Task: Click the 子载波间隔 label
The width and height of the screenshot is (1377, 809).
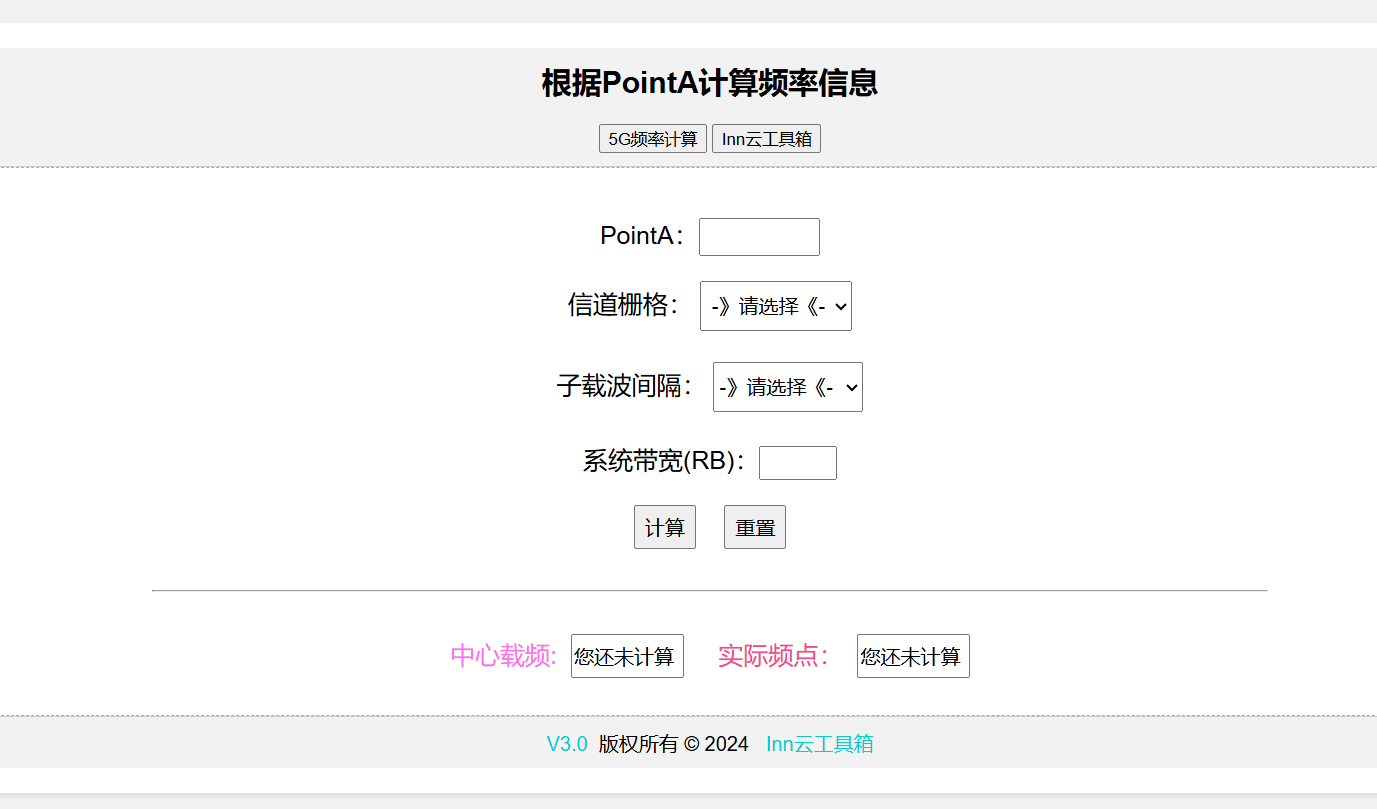Action: click(626, 386)
